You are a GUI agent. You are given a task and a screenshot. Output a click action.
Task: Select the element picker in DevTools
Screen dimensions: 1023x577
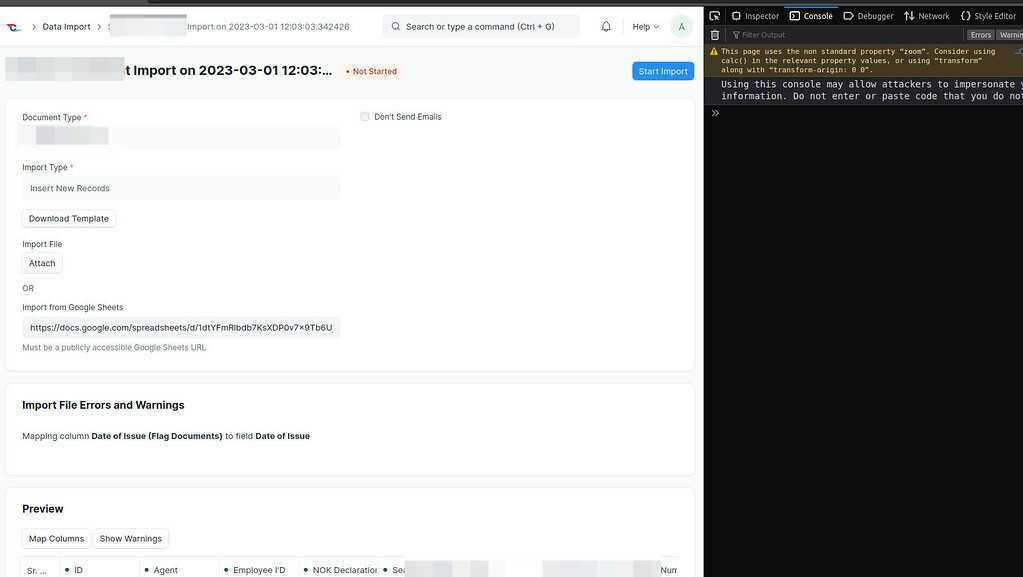[x=712, y=15]
